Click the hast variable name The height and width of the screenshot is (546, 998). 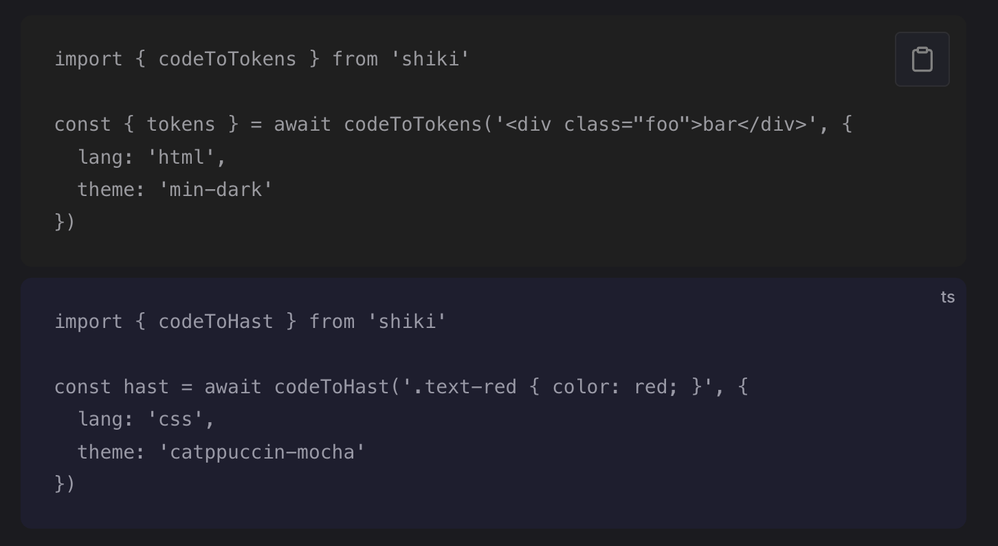pos(146,387)
